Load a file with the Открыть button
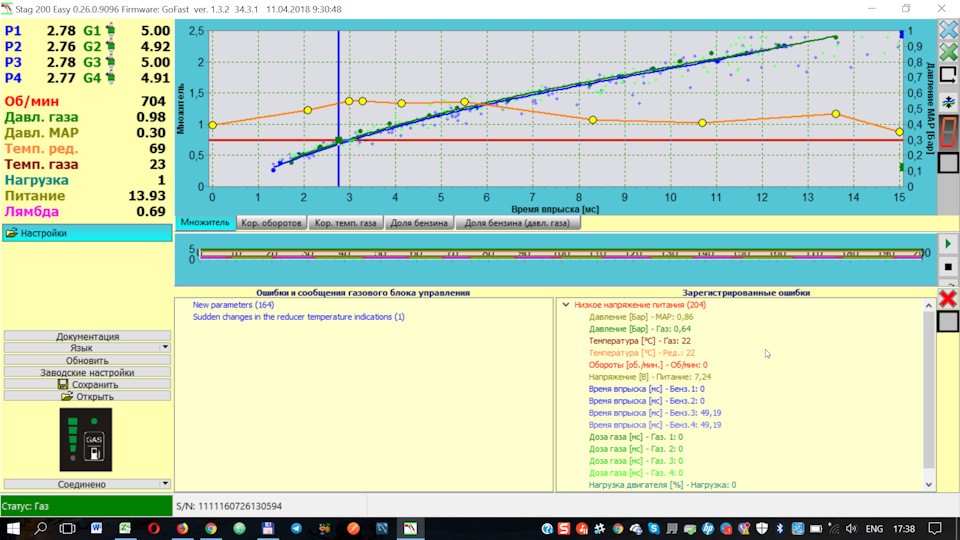This screenshot has width=960, height=540. pos(87,397)
